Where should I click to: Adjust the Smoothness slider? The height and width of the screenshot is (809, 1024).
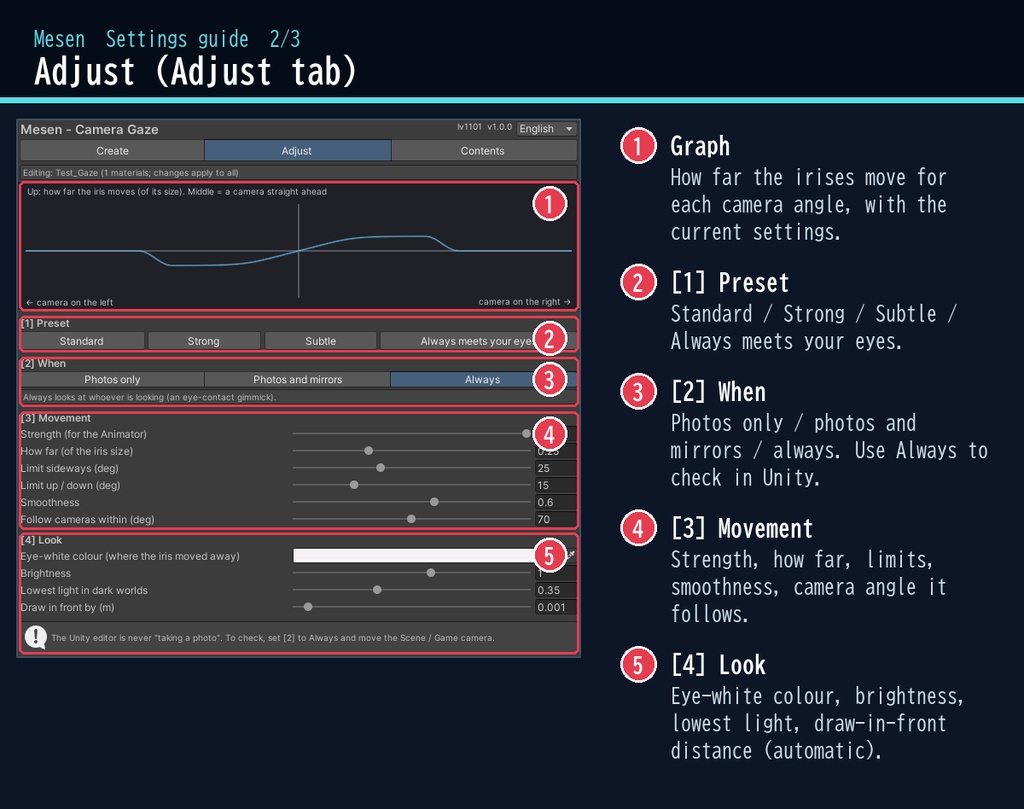click(x=411, y=502)
